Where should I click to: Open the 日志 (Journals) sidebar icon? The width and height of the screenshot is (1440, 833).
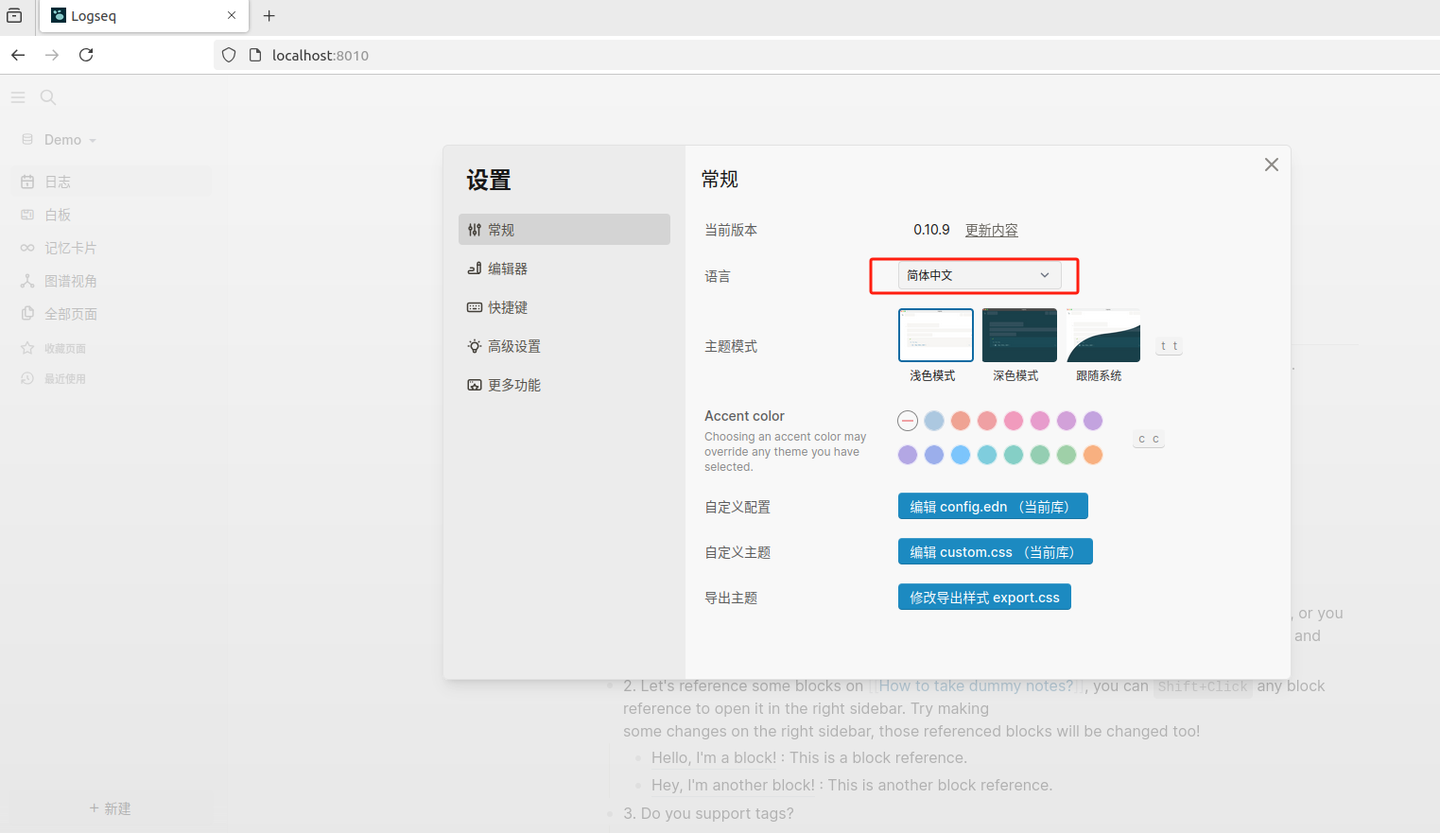click(x=55, y=181)
